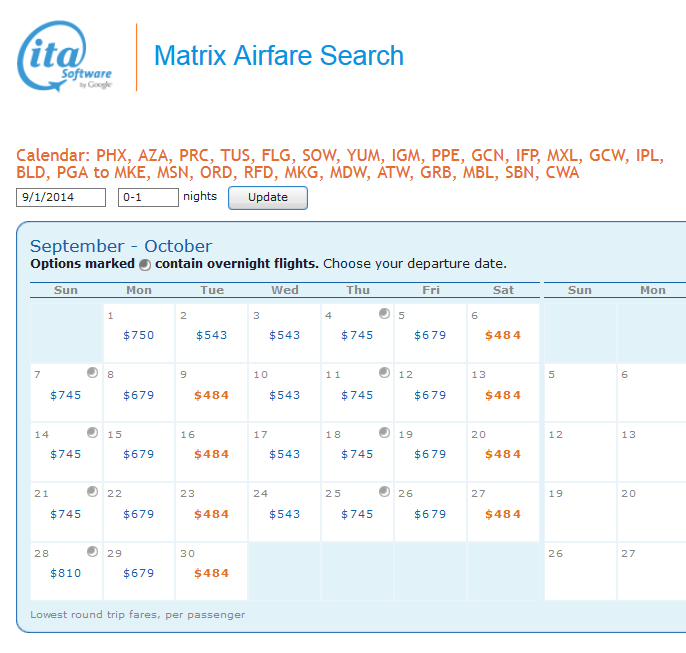Select the $484 fare on September 30

(x=211, y=573)
